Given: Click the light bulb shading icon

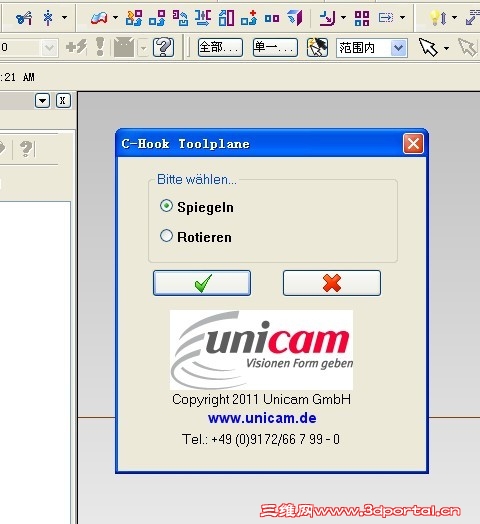Looking at the screenshot, I should 438,17.
